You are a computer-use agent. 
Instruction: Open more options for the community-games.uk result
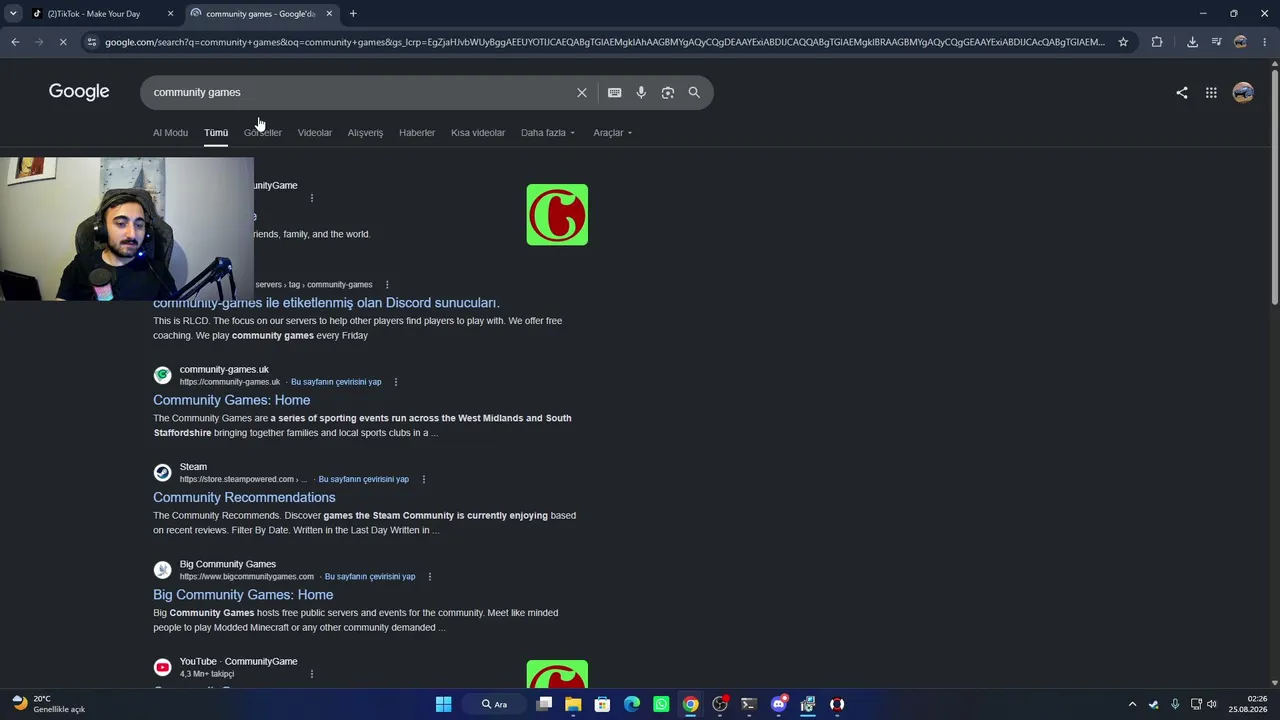396,382
